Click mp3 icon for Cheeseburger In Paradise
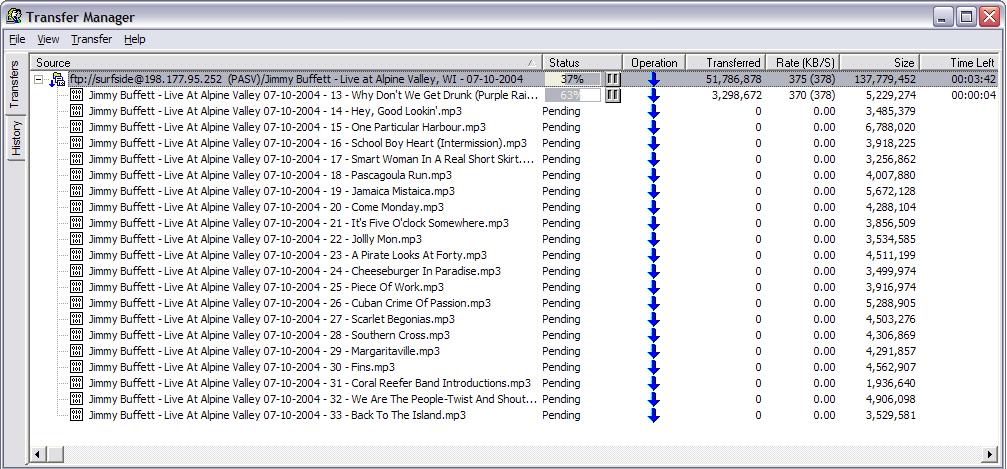Viewport: 1007px width, 469px height. click(76, 271)
